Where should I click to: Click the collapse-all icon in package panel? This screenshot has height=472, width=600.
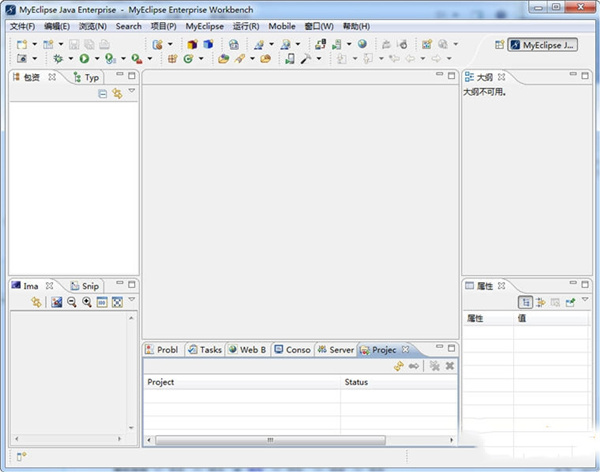tap(102, 93)
